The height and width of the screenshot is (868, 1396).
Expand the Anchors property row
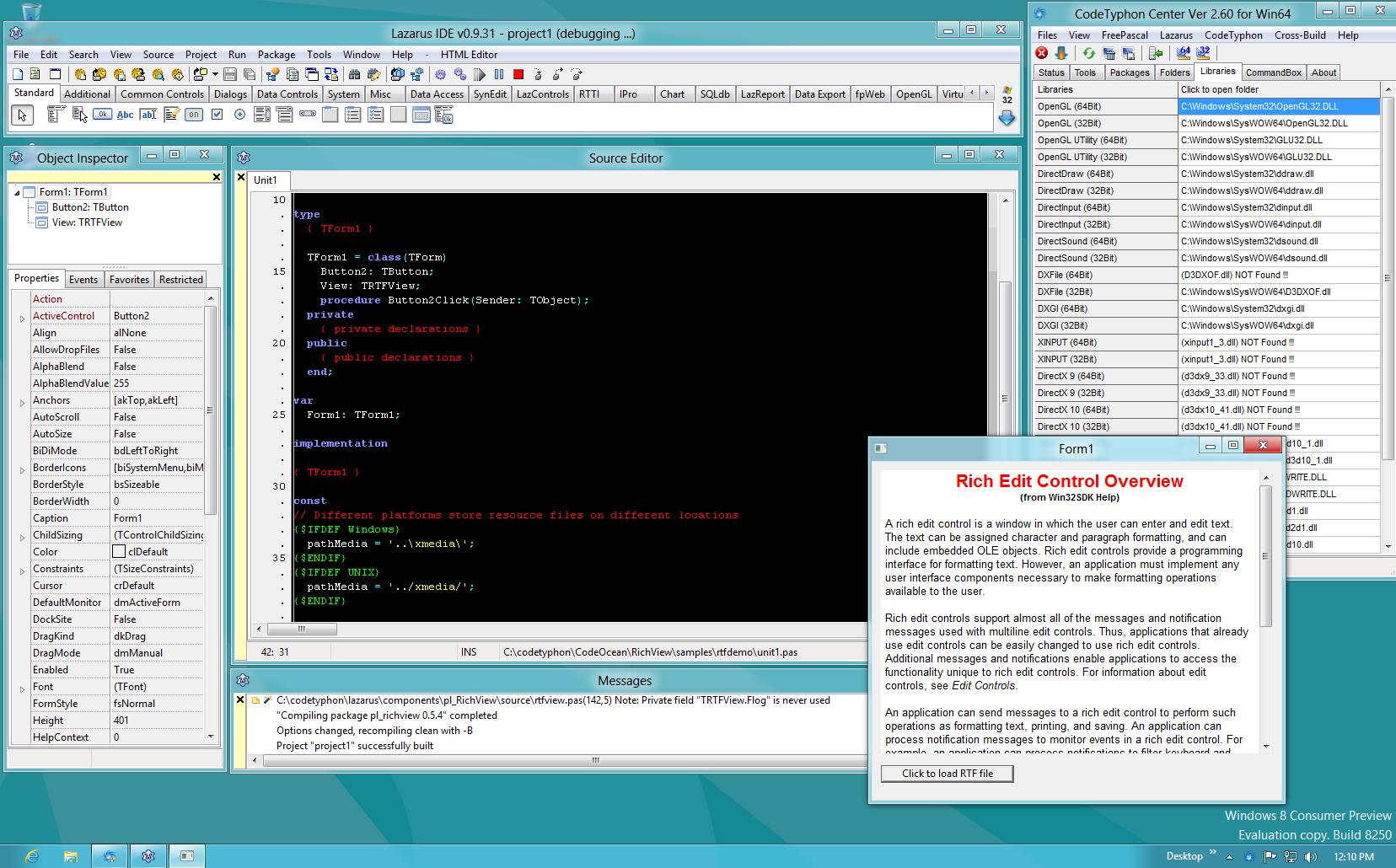tap(22, 403)
